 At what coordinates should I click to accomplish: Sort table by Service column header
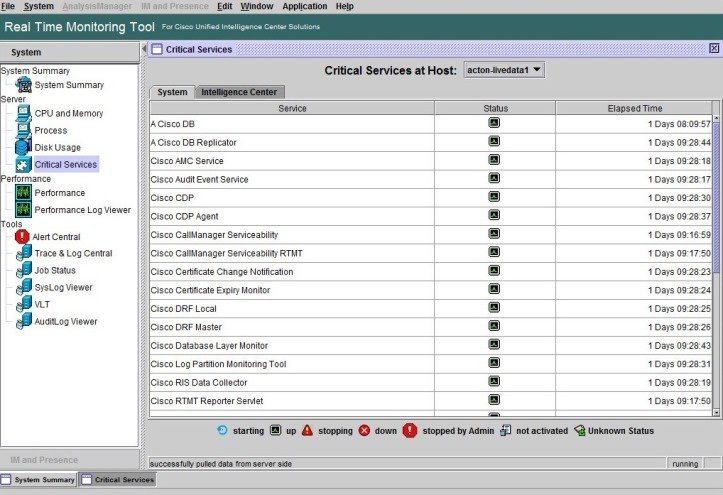[292, 108]
